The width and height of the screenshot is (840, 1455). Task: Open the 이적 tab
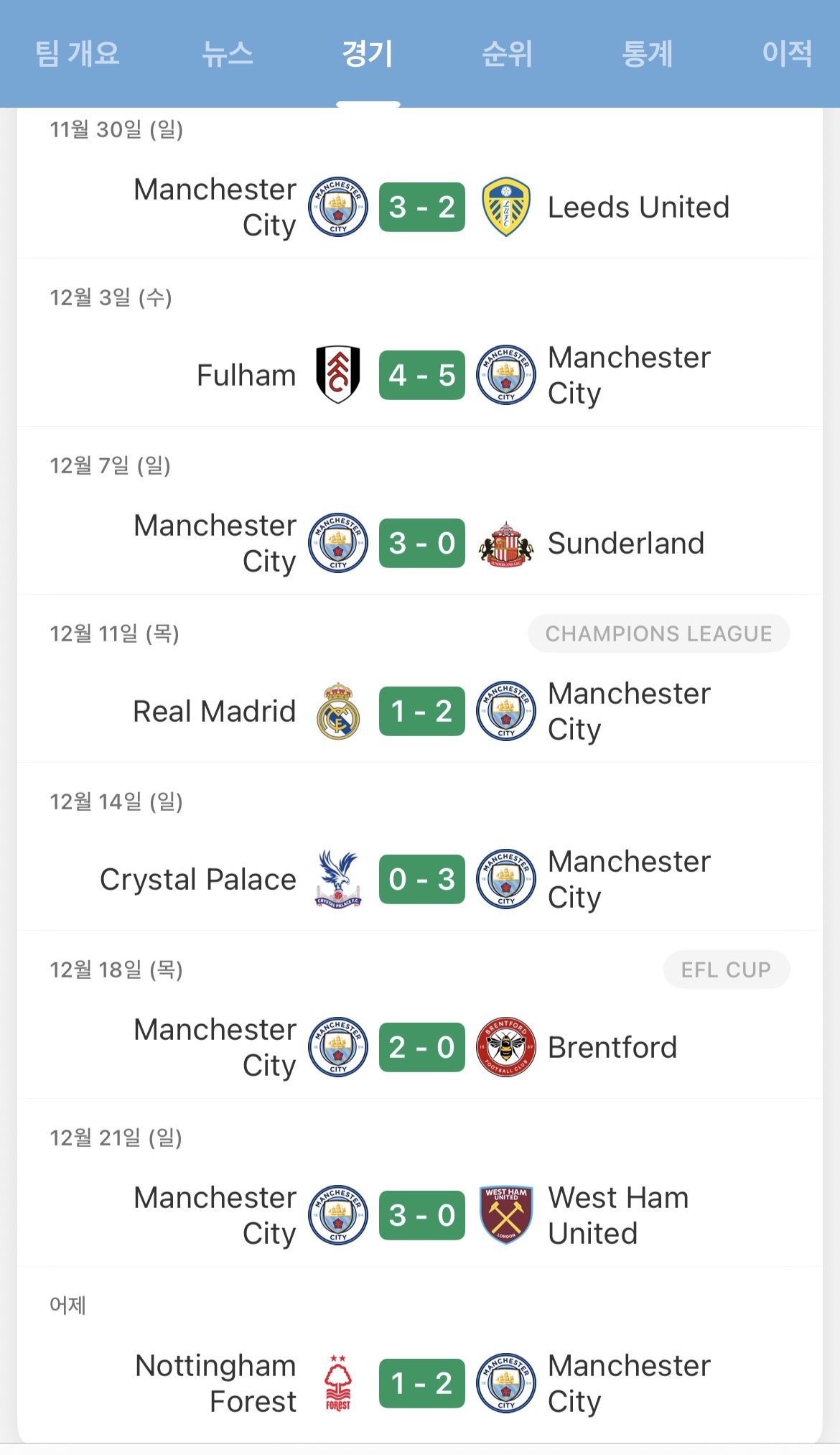787,54
